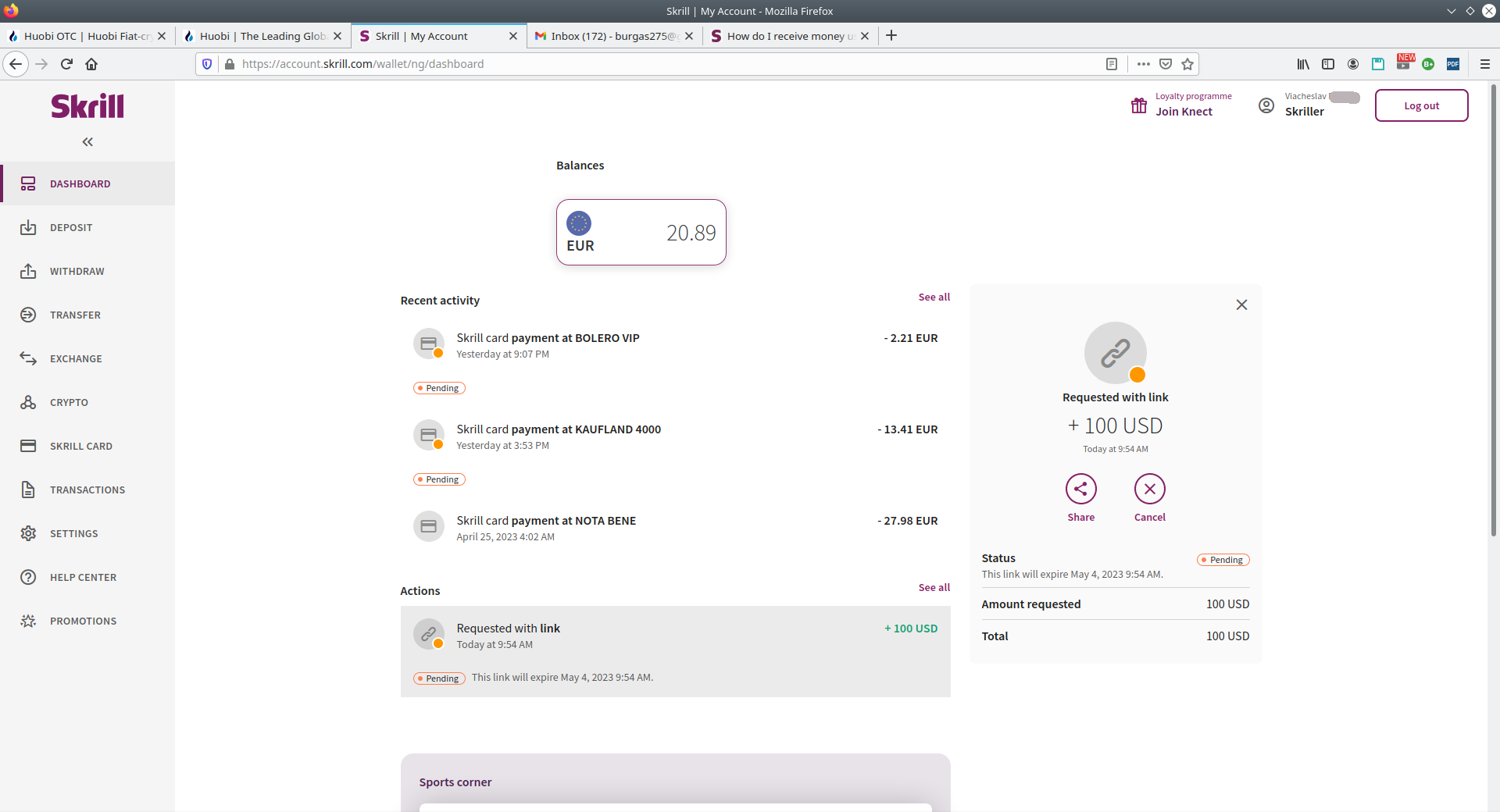The height and width of the screenshot is (812, 1500).
Task: Click the Loyalty programme gift icon
Action: click(1139, 105)
